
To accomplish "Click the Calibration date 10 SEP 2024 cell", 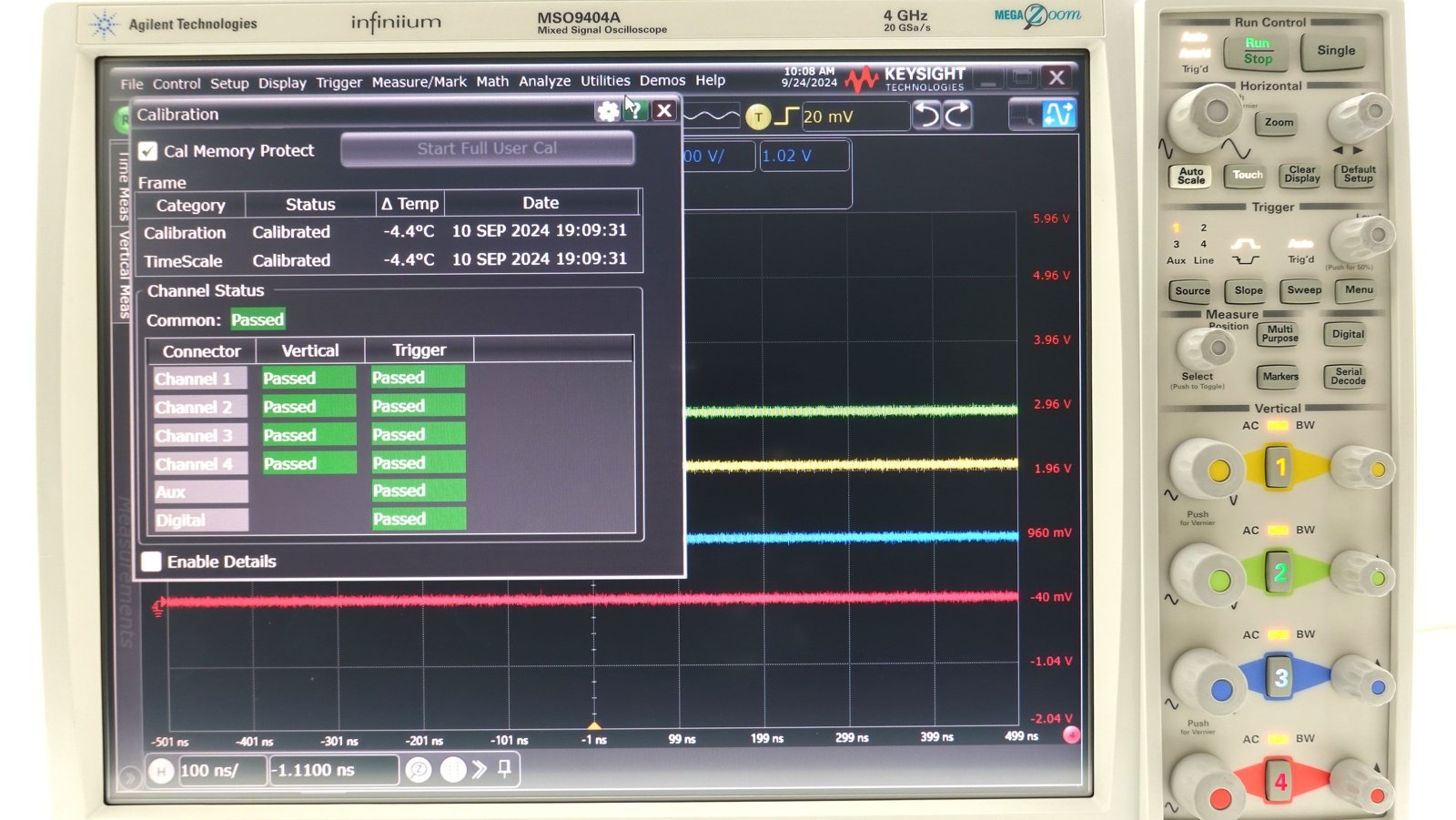I will pyautogui.click(x=539, y=230).
